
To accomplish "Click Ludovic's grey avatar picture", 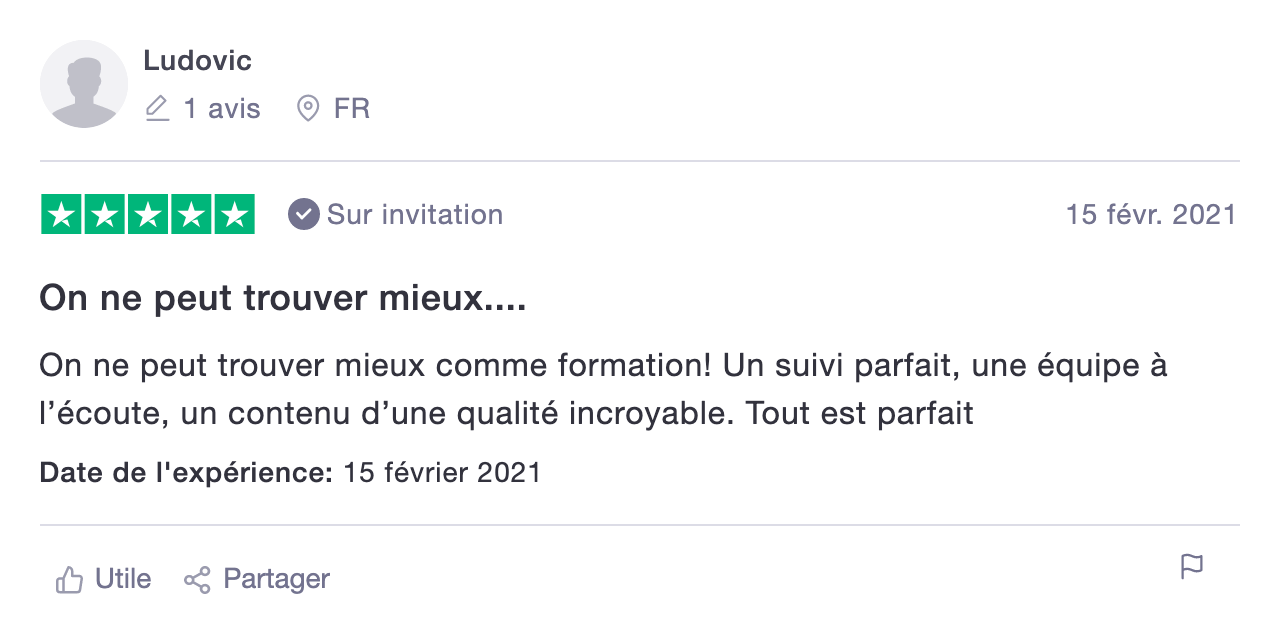I will (x=84, y=84).
